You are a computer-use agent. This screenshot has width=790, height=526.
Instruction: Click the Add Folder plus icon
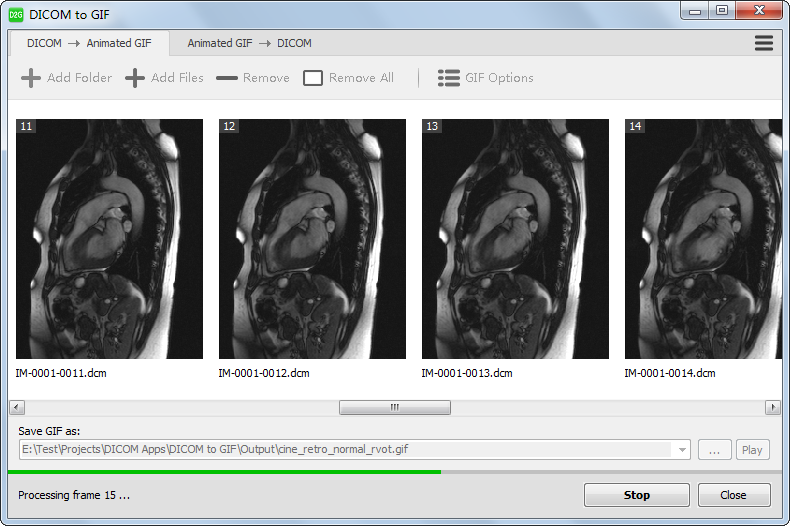(x=31, y=78)
